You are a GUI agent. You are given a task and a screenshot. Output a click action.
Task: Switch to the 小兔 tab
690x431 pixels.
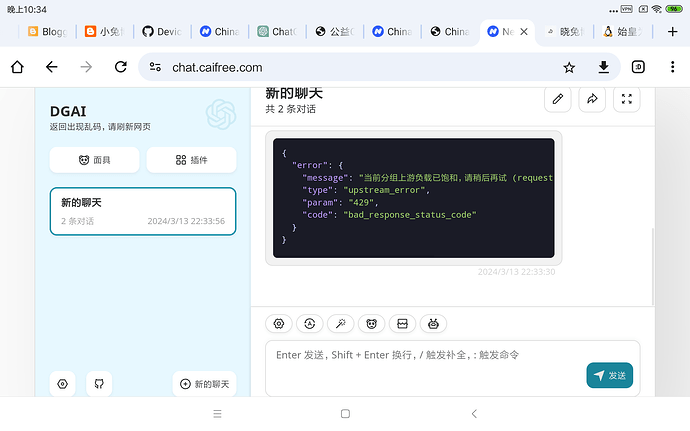pyautogui.click(x=105, y=32)
